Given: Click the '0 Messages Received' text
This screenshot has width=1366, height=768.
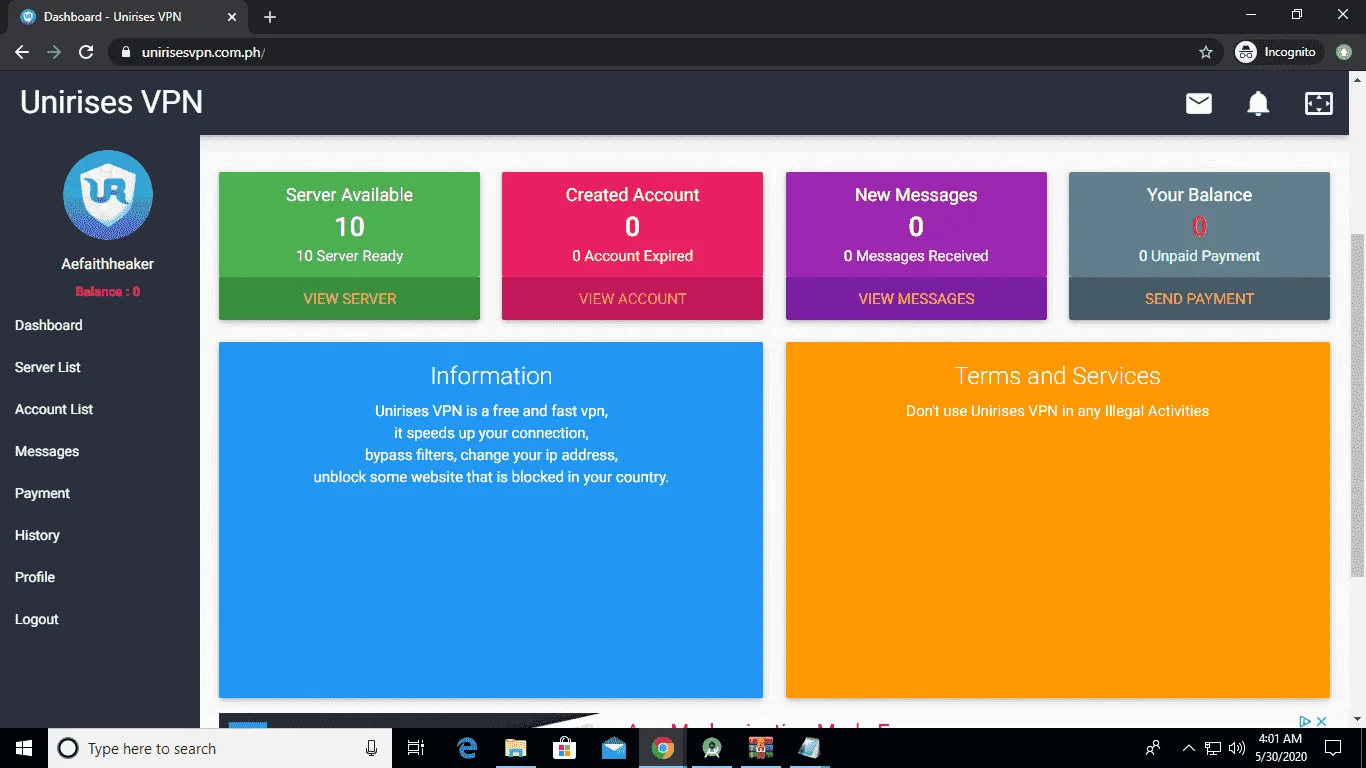Looking at the screenshot, I should pyautogui.click(x=916, y=256).
